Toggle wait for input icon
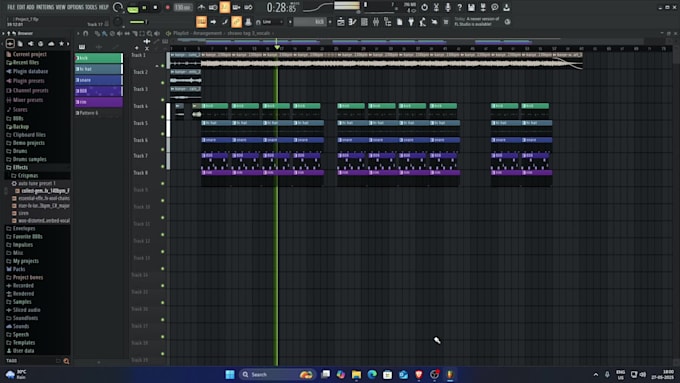 point(213,7)
